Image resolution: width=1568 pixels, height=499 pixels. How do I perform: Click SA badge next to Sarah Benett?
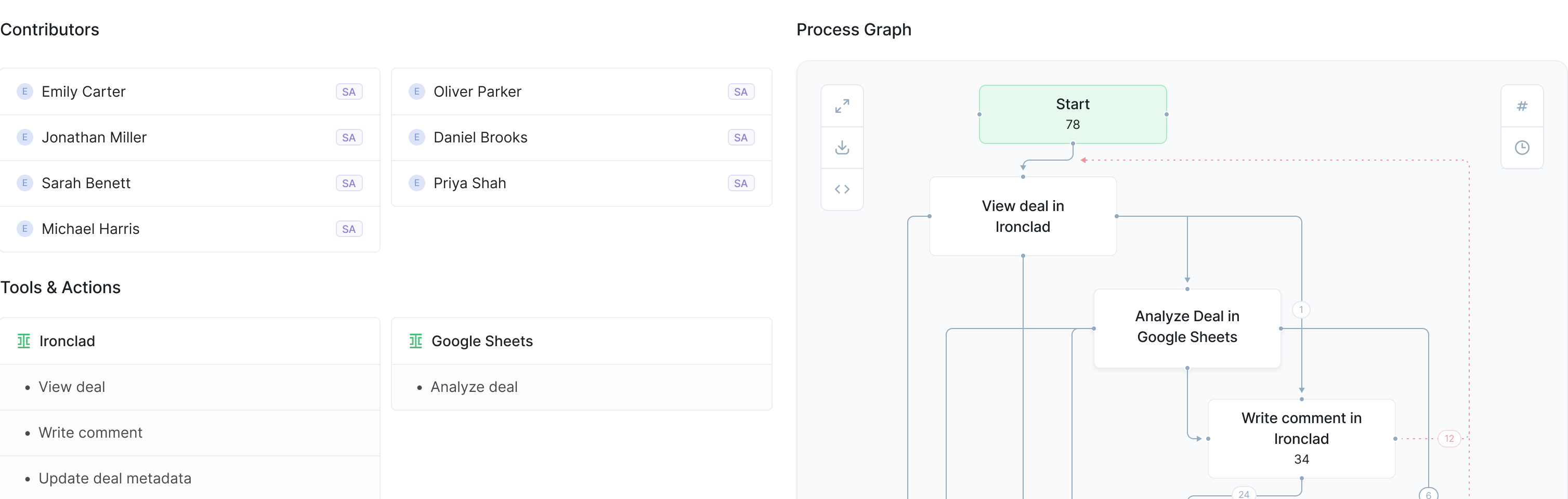[x=349, y=183]
